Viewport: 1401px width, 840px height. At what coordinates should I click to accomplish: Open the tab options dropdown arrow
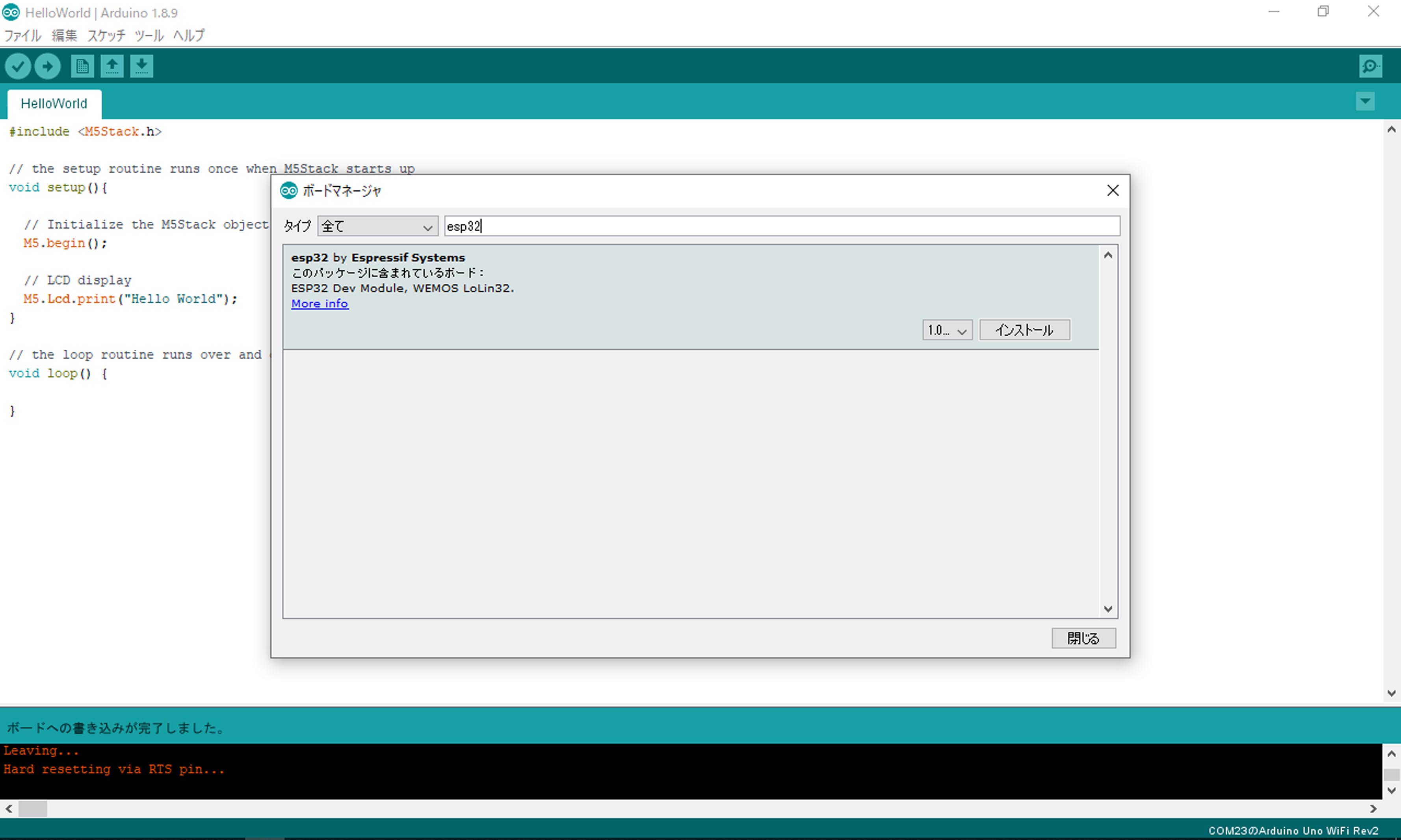point(1365,102)
